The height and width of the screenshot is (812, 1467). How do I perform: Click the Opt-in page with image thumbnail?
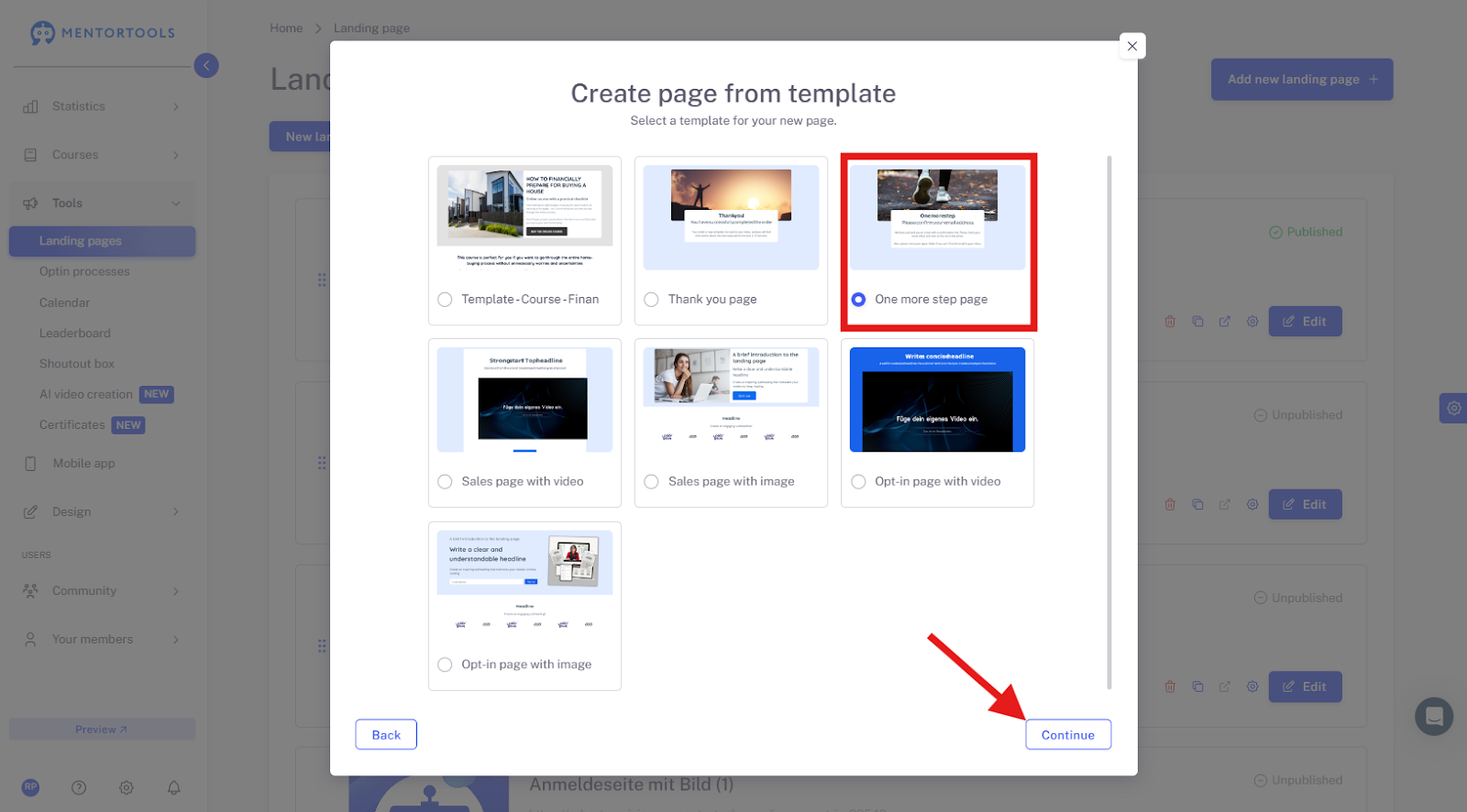click(x=524, y=582)
